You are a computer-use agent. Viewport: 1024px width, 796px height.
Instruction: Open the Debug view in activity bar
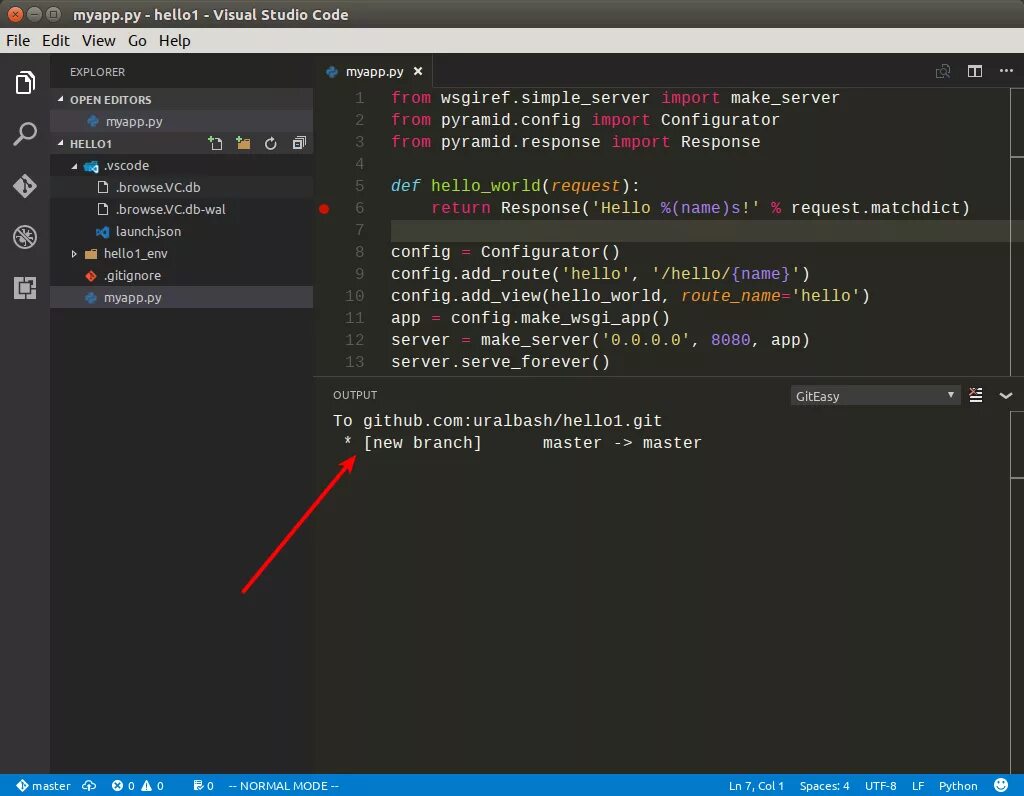(25, 237)
